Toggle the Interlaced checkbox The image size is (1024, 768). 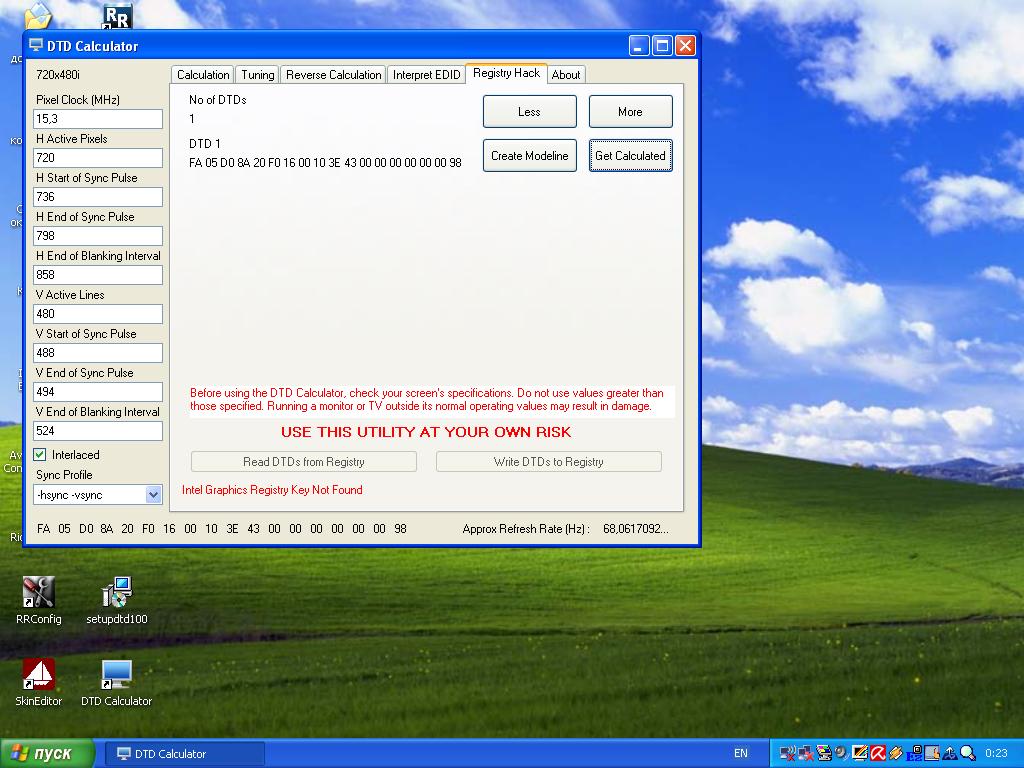click(40, 455)
